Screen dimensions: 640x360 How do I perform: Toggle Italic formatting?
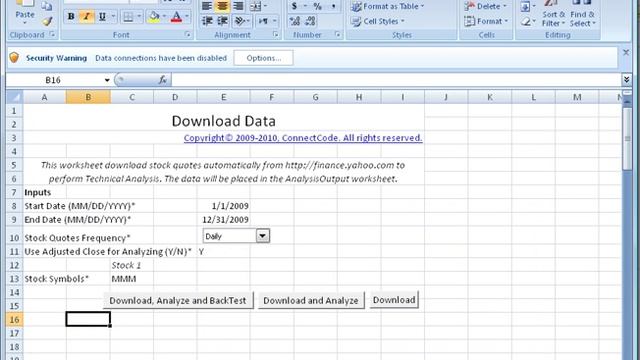pos(86,17)
